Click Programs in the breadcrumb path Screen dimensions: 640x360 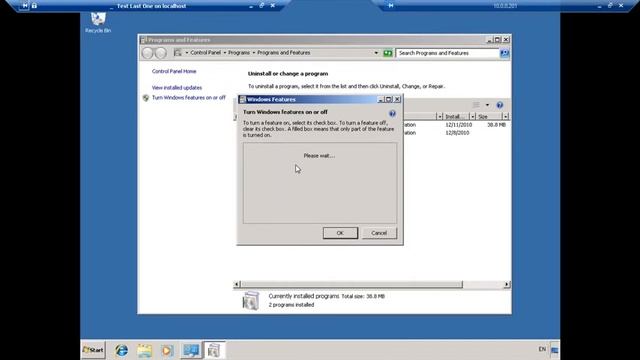[239, 53]
